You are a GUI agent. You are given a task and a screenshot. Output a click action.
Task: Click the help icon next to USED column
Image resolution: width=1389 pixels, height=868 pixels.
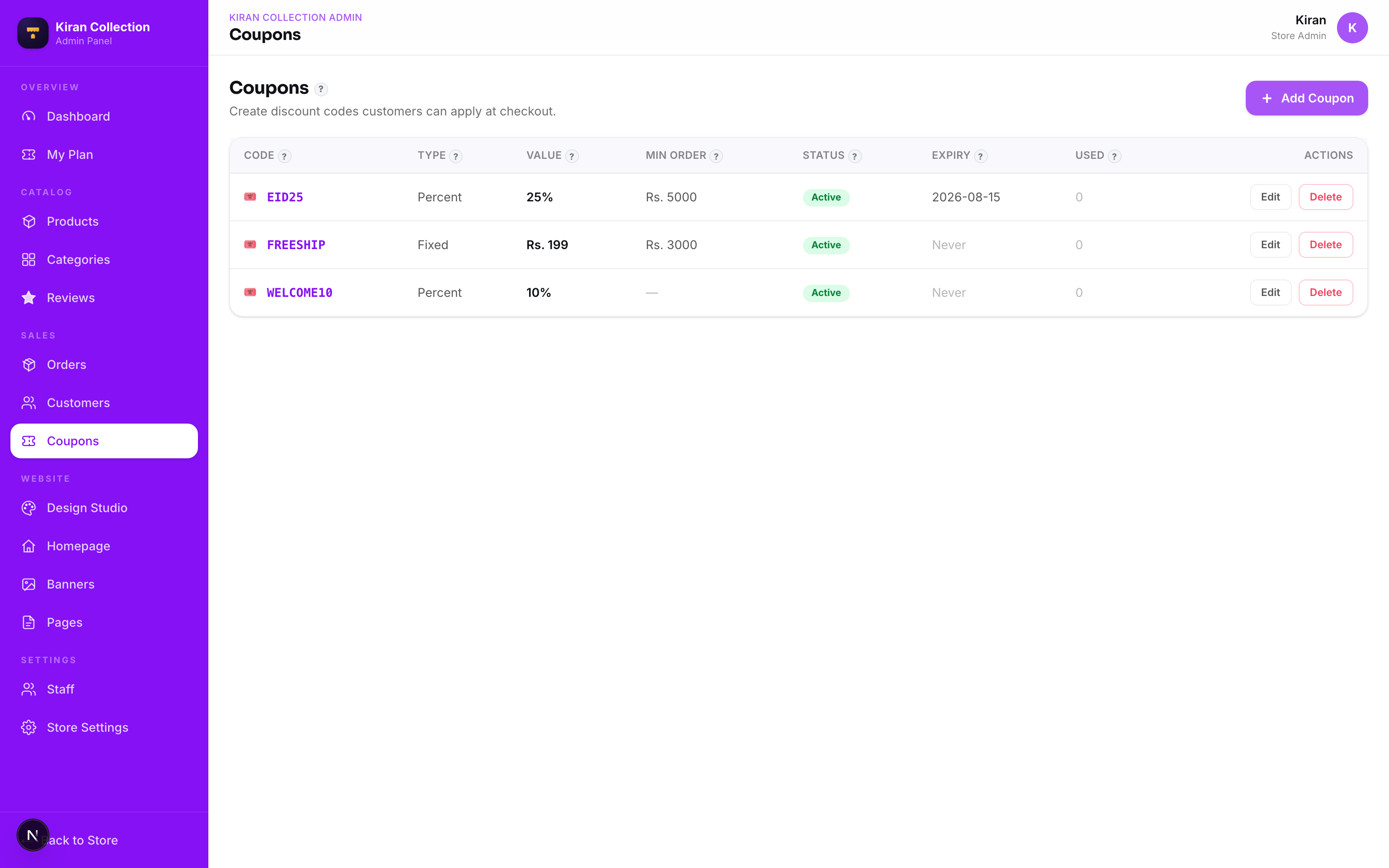1114,156
